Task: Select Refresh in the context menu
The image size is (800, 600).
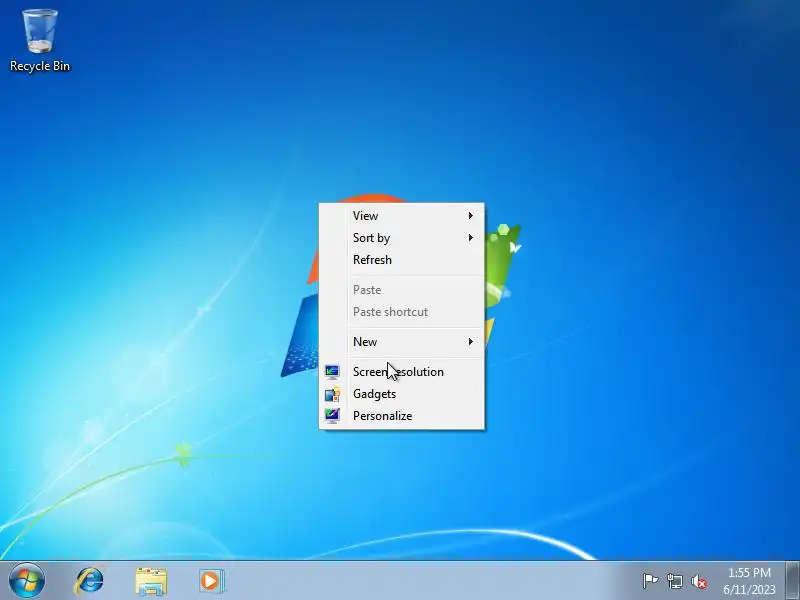Action: [x=402, y=260]
